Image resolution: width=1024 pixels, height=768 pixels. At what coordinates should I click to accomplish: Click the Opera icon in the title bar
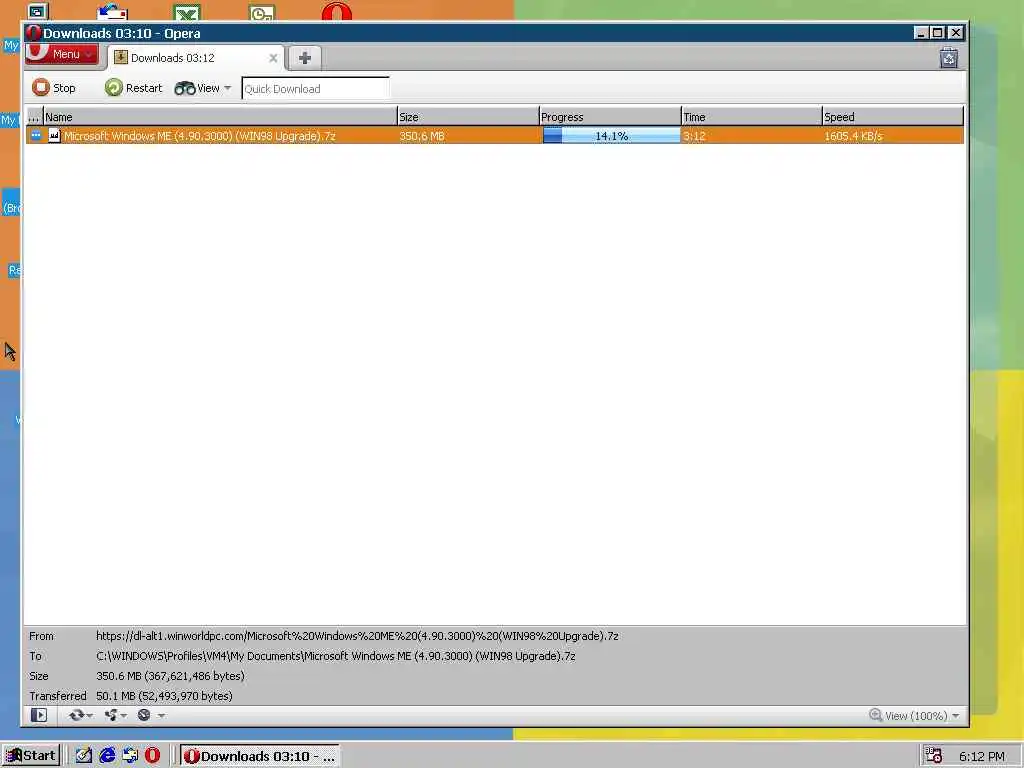click(x=33, y=33)
